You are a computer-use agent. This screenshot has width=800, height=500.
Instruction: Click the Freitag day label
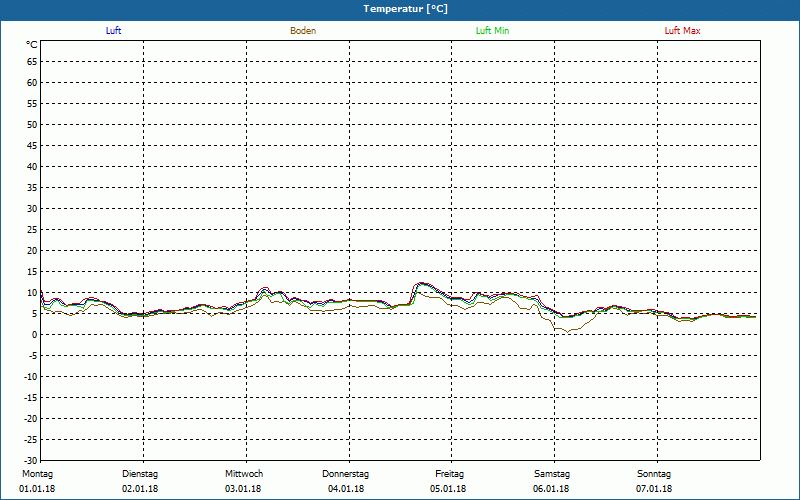tap(449, 474)
